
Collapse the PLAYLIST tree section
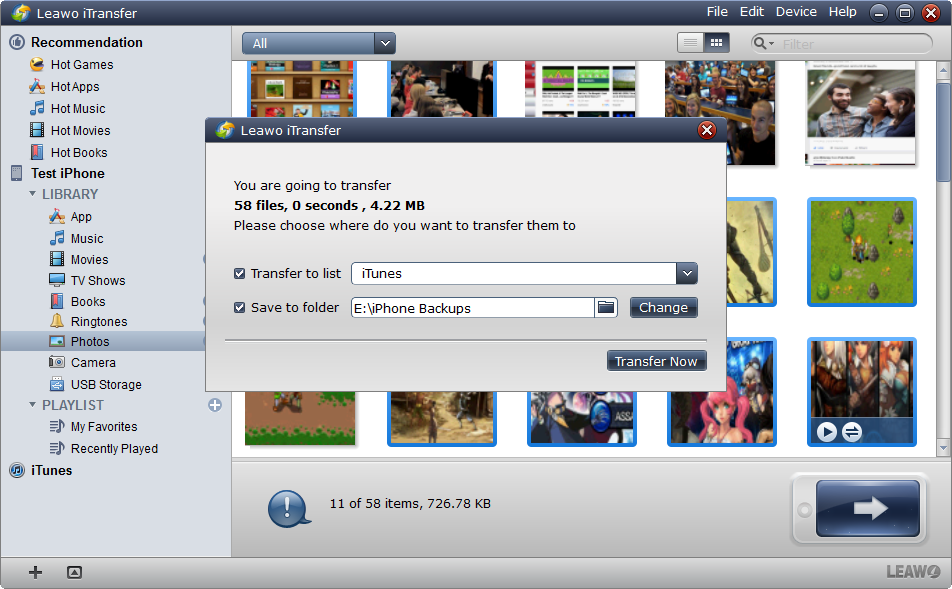coord(32,404)
